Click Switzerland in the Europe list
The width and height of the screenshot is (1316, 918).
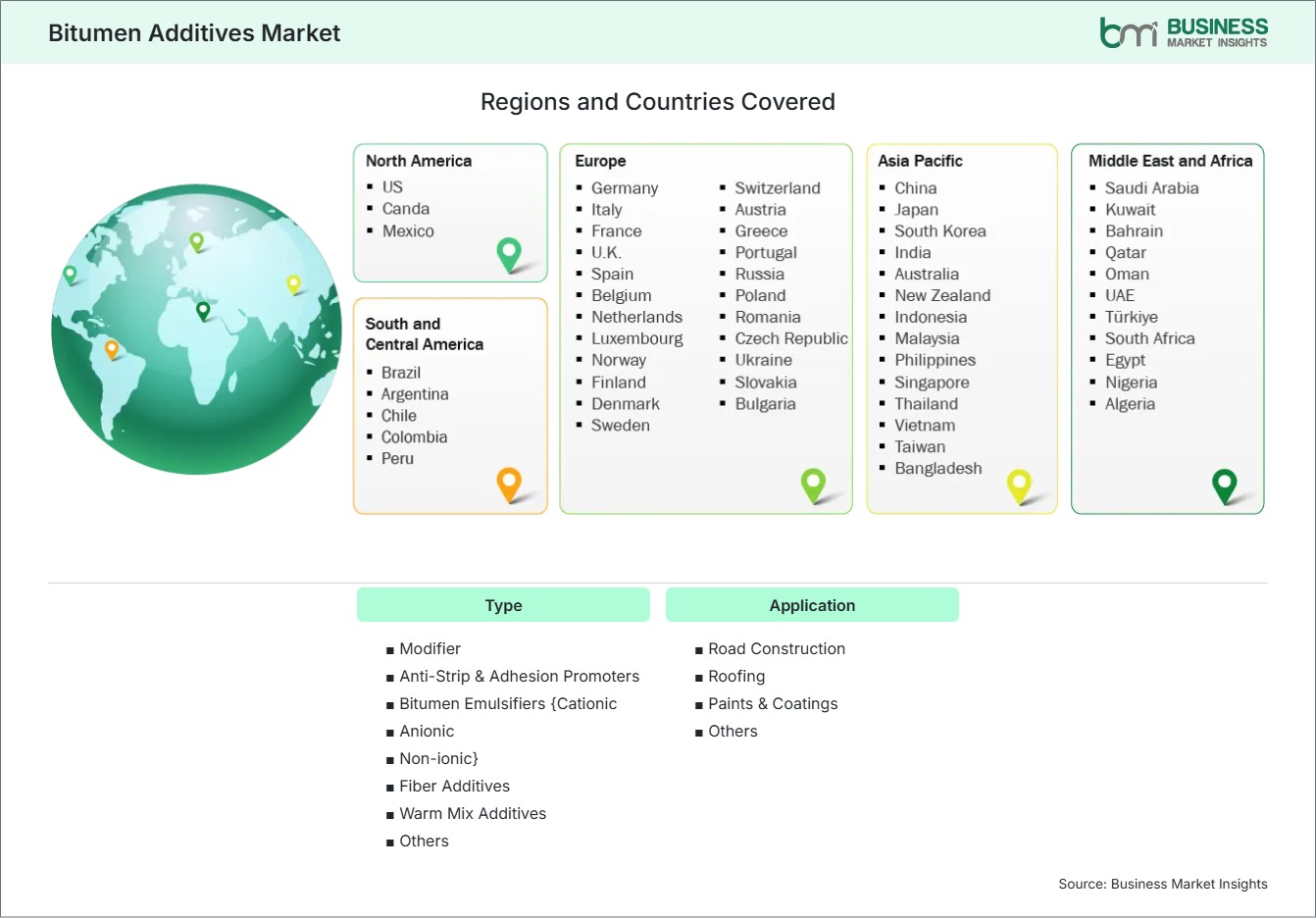pyautogui.click(x=778, y=188)
